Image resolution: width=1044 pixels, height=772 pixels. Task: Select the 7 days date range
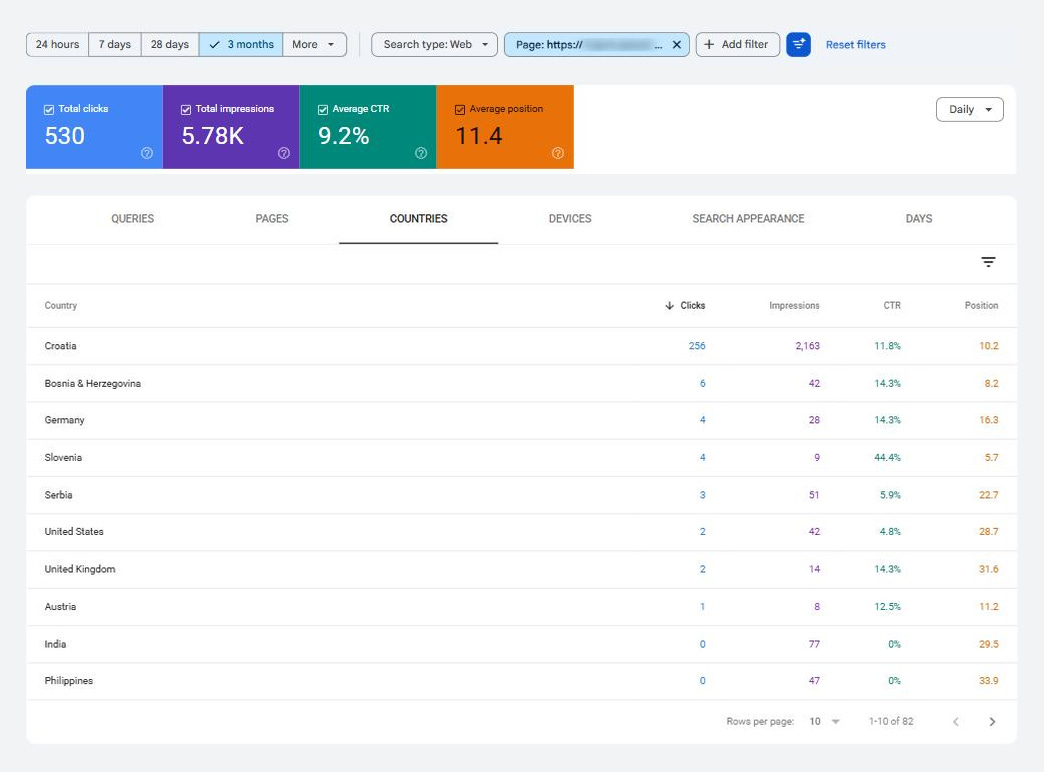[x=115, y=45]
